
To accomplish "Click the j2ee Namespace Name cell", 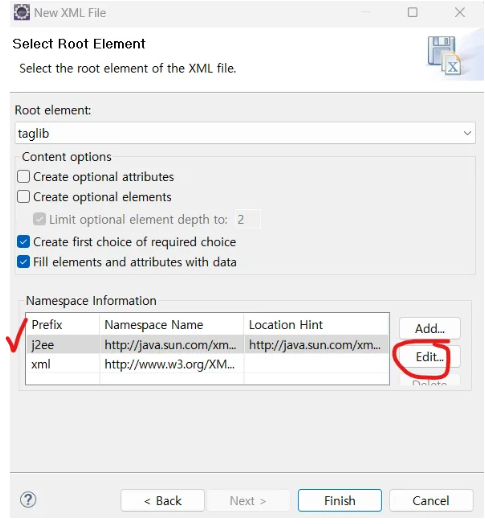I will [x=171, y=345].
